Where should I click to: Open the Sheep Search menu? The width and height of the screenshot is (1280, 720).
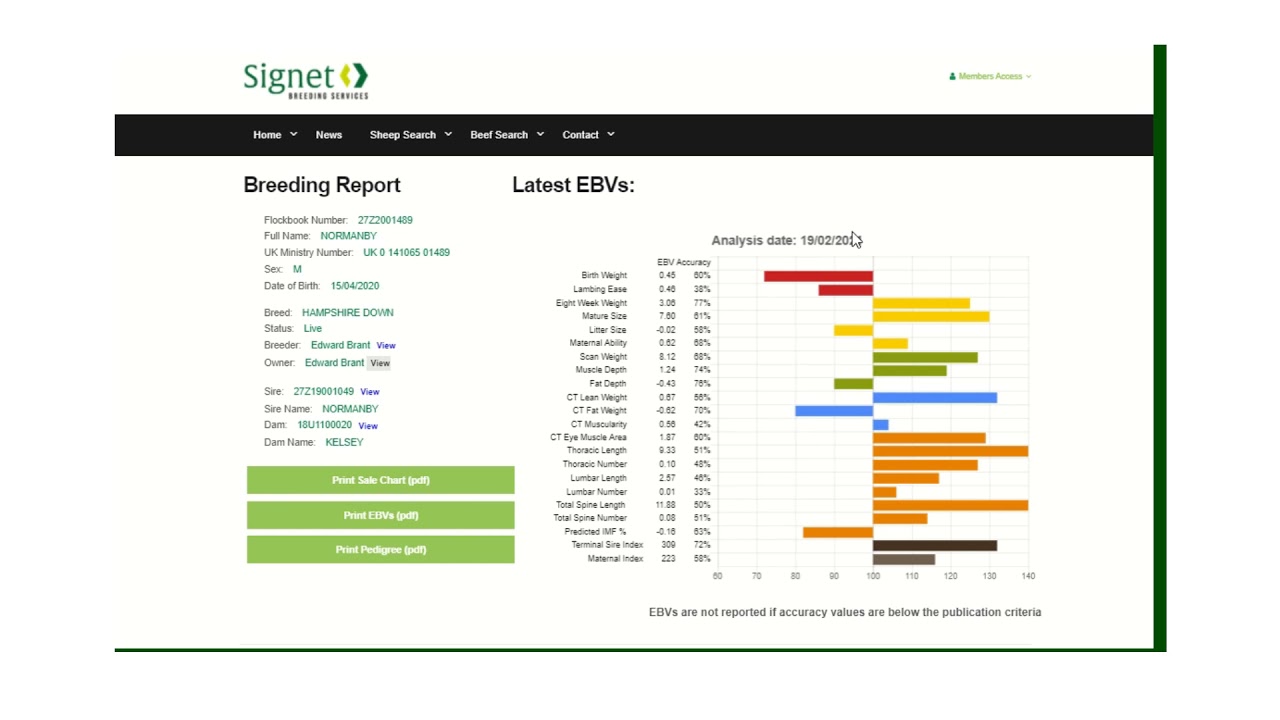tap(403, 135)
